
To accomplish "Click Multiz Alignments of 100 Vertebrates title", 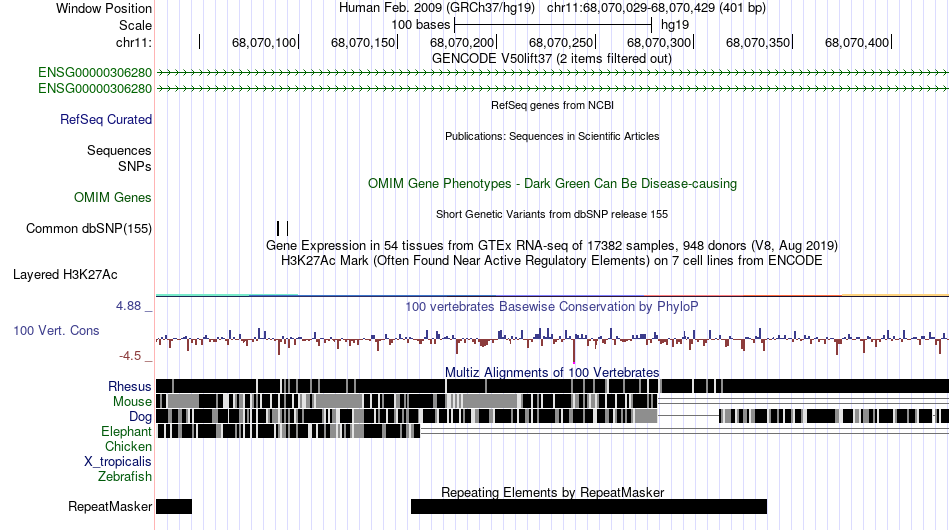I will point(552,373).
